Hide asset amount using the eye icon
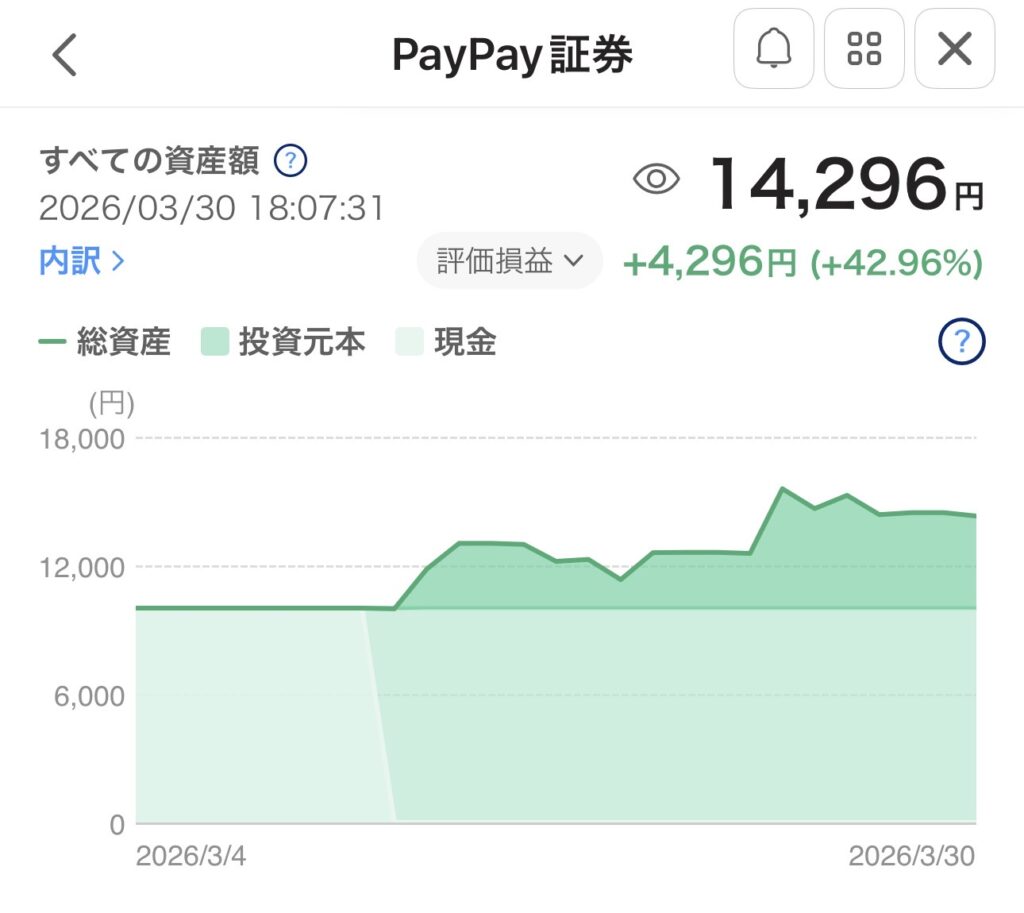Screen dimensions: 1024x913 click(657, 180)
